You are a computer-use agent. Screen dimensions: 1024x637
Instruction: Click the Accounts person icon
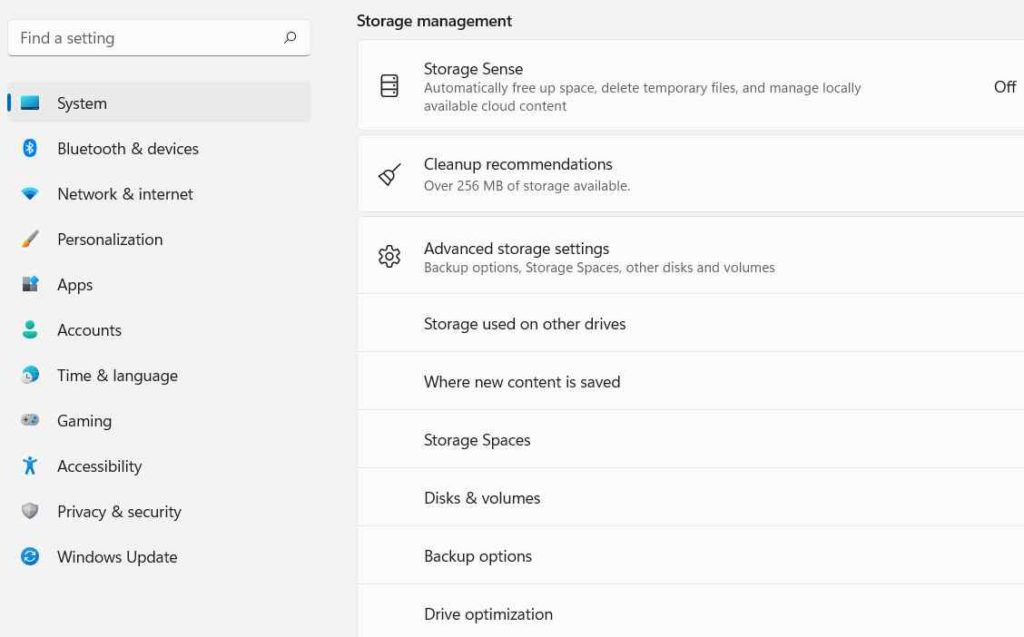pos(30,329)
